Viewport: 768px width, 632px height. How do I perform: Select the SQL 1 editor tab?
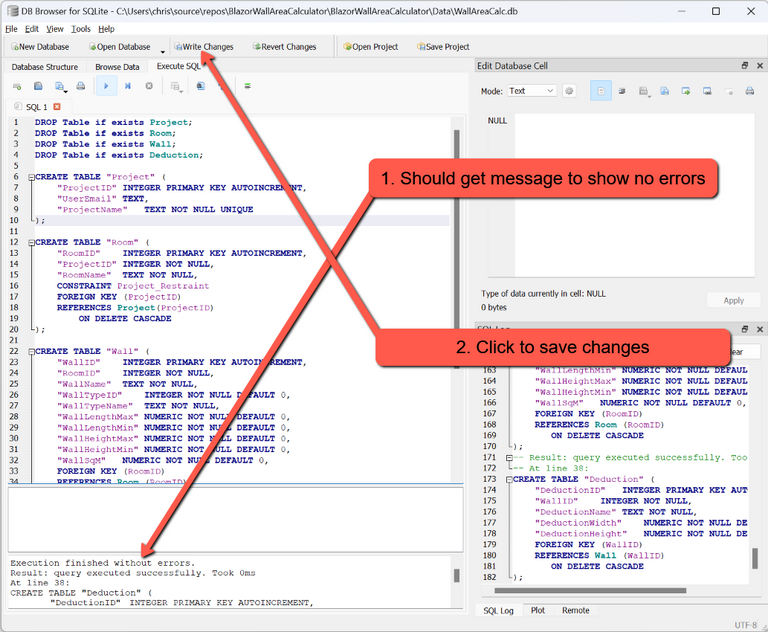36,107
